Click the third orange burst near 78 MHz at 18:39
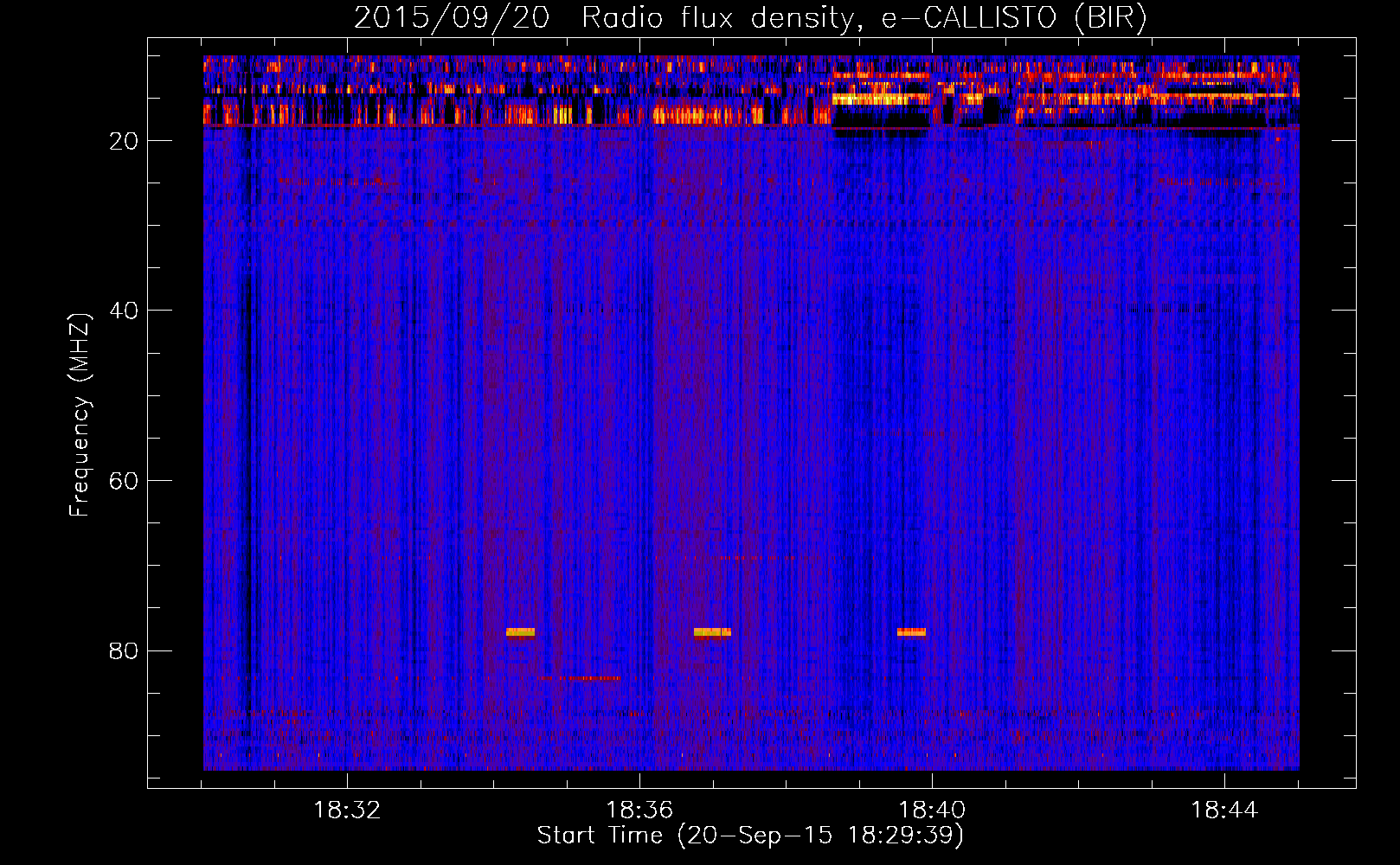1400x865 pixels. 911,632
